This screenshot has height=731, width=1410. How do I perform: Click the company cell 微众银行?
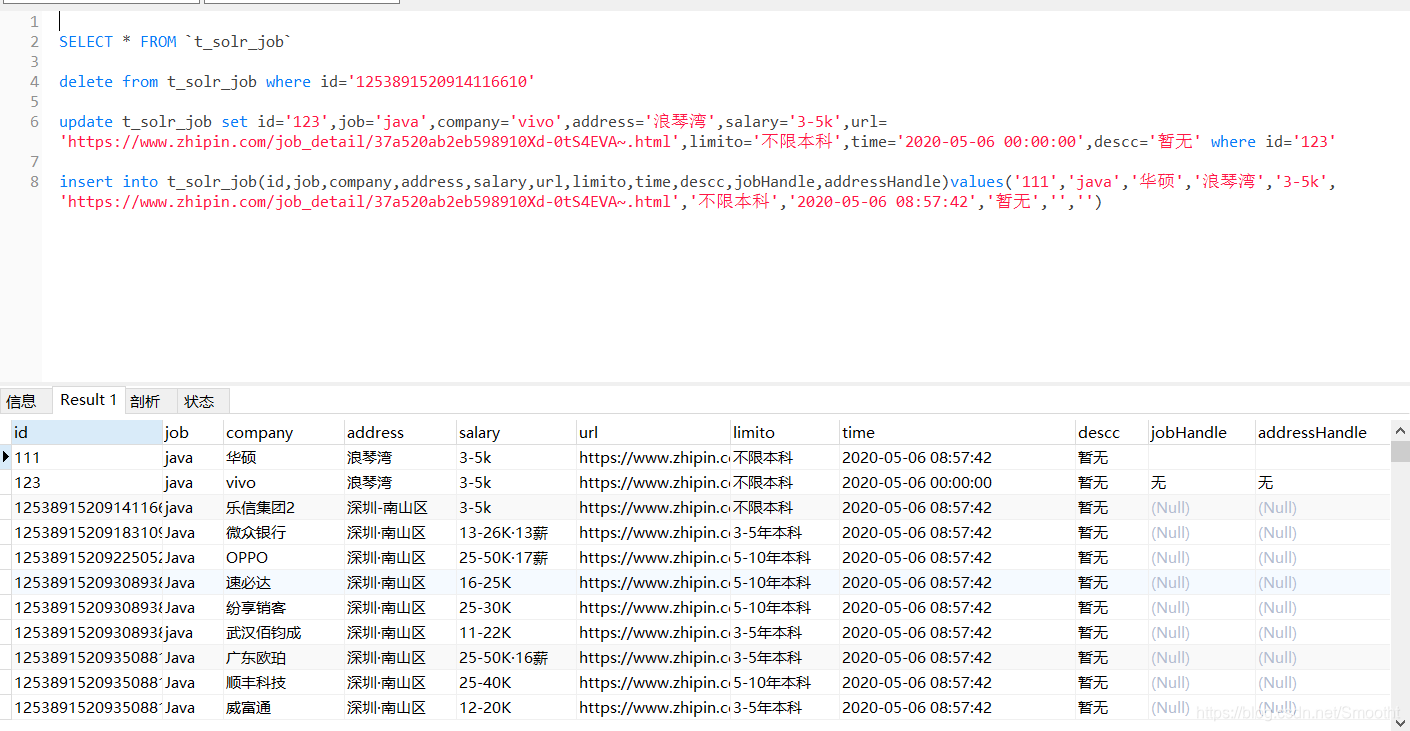click(x=284, y=532)
